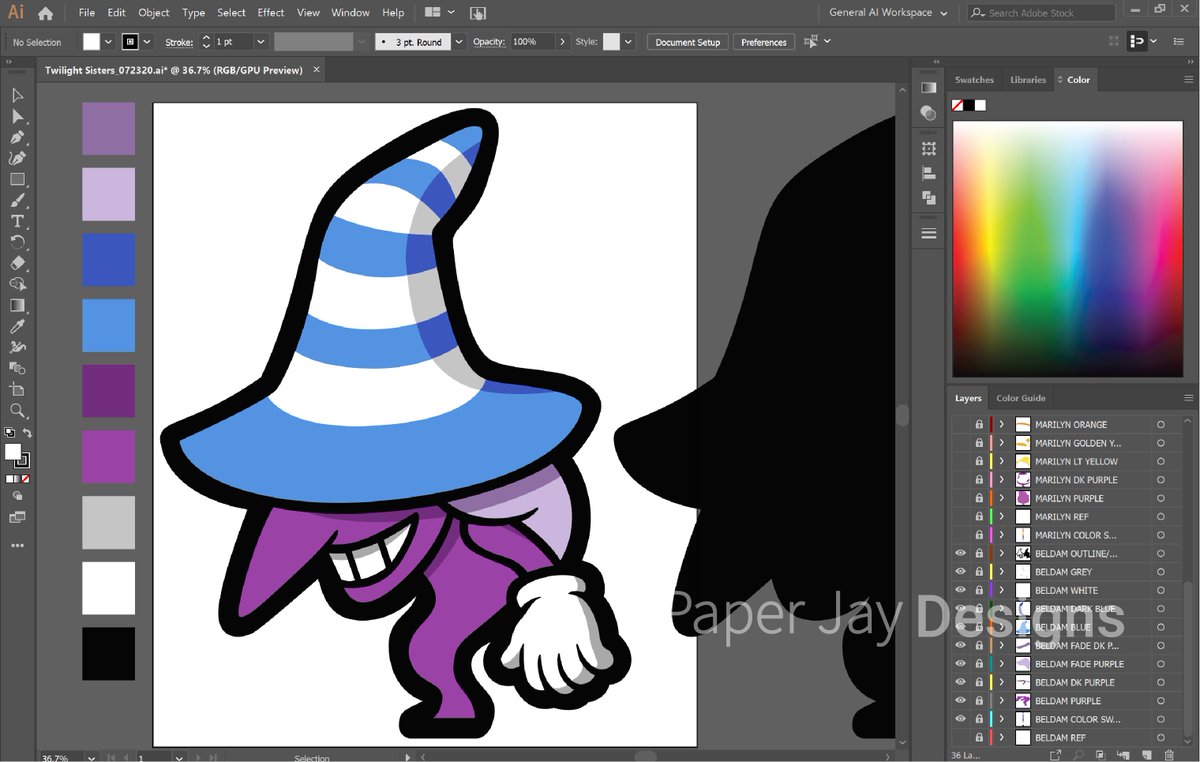This screenshot has height=762, width=1200.
Task: Select the Pen tool
Action: click(17, 137)
